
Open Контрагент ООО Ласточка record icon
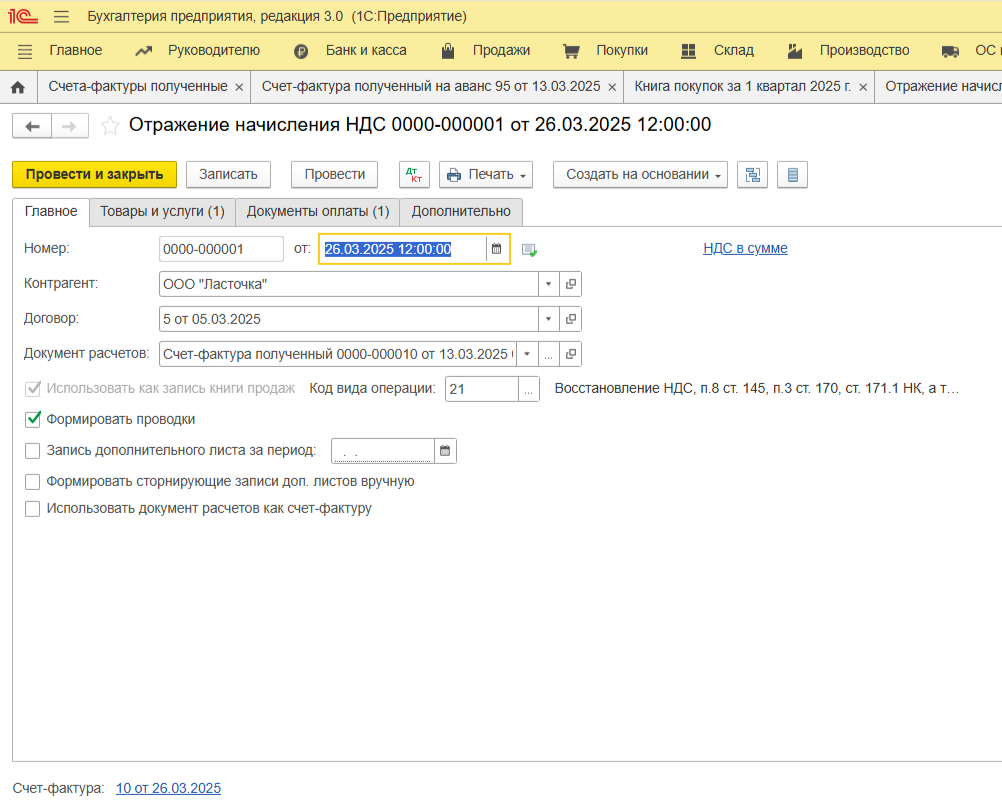[571, 284]
